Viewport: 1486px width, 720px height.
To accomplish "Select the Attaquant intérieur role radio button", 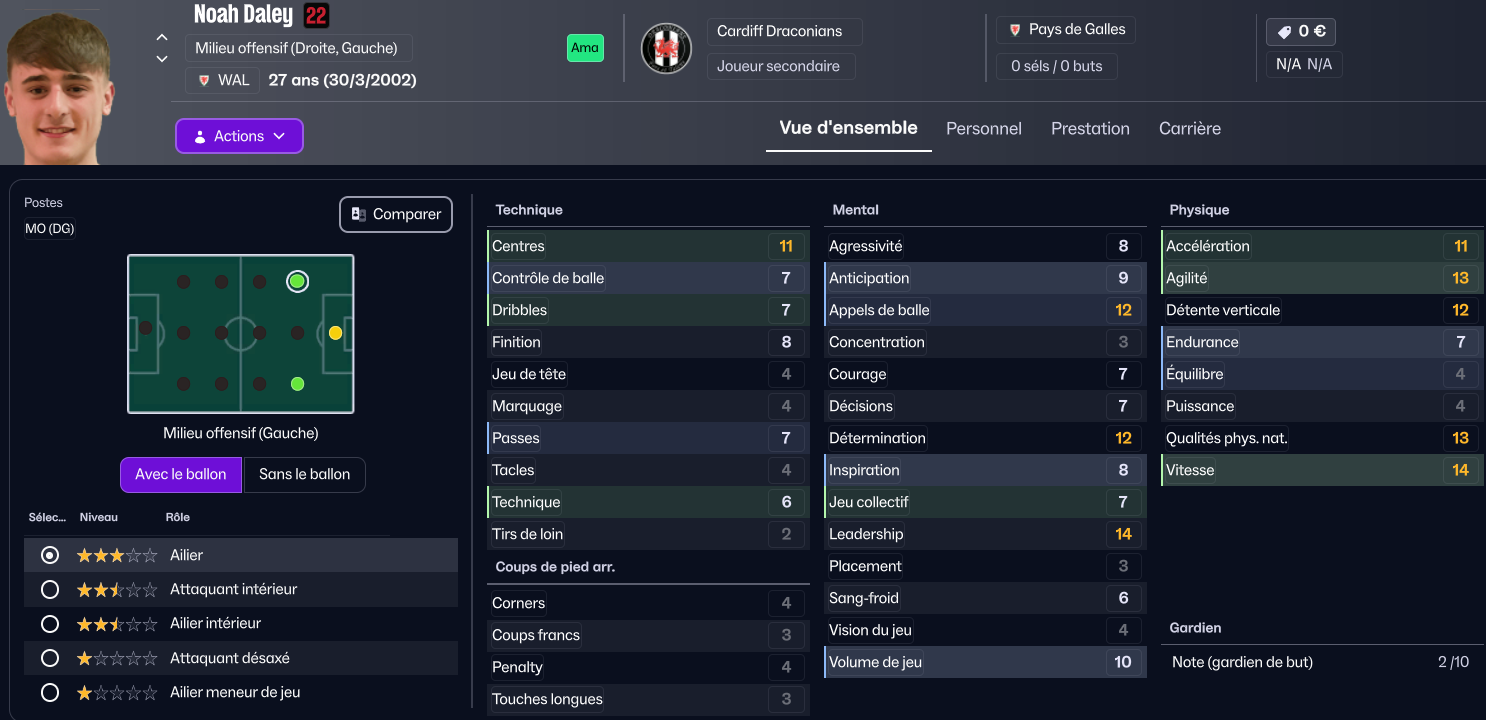I will [x=50, y=589].
